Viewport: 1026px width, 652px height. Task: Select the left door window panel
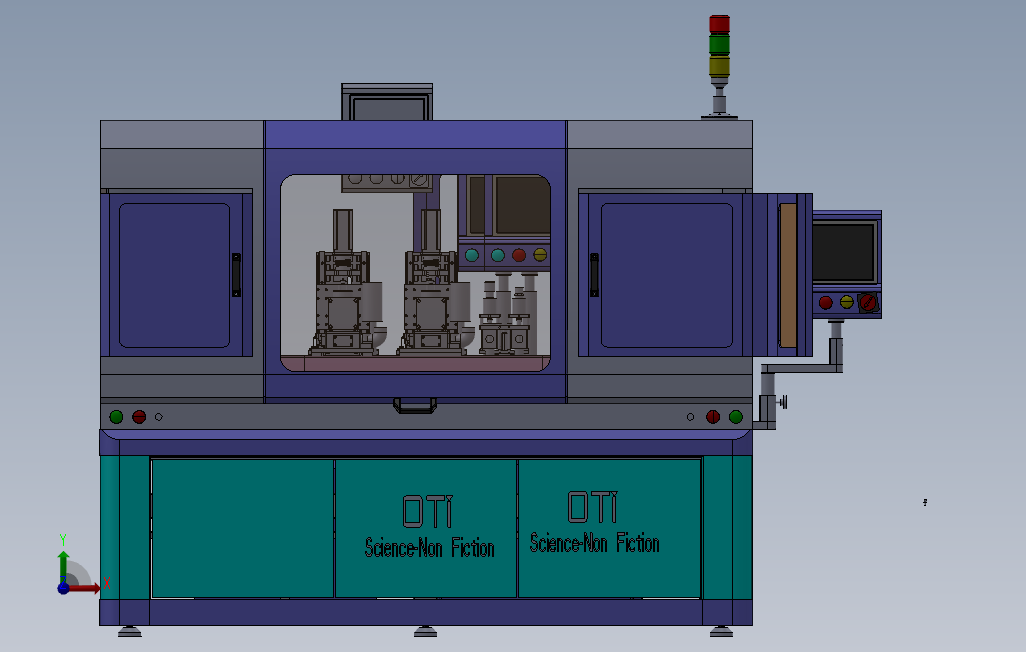pos(174,275)
